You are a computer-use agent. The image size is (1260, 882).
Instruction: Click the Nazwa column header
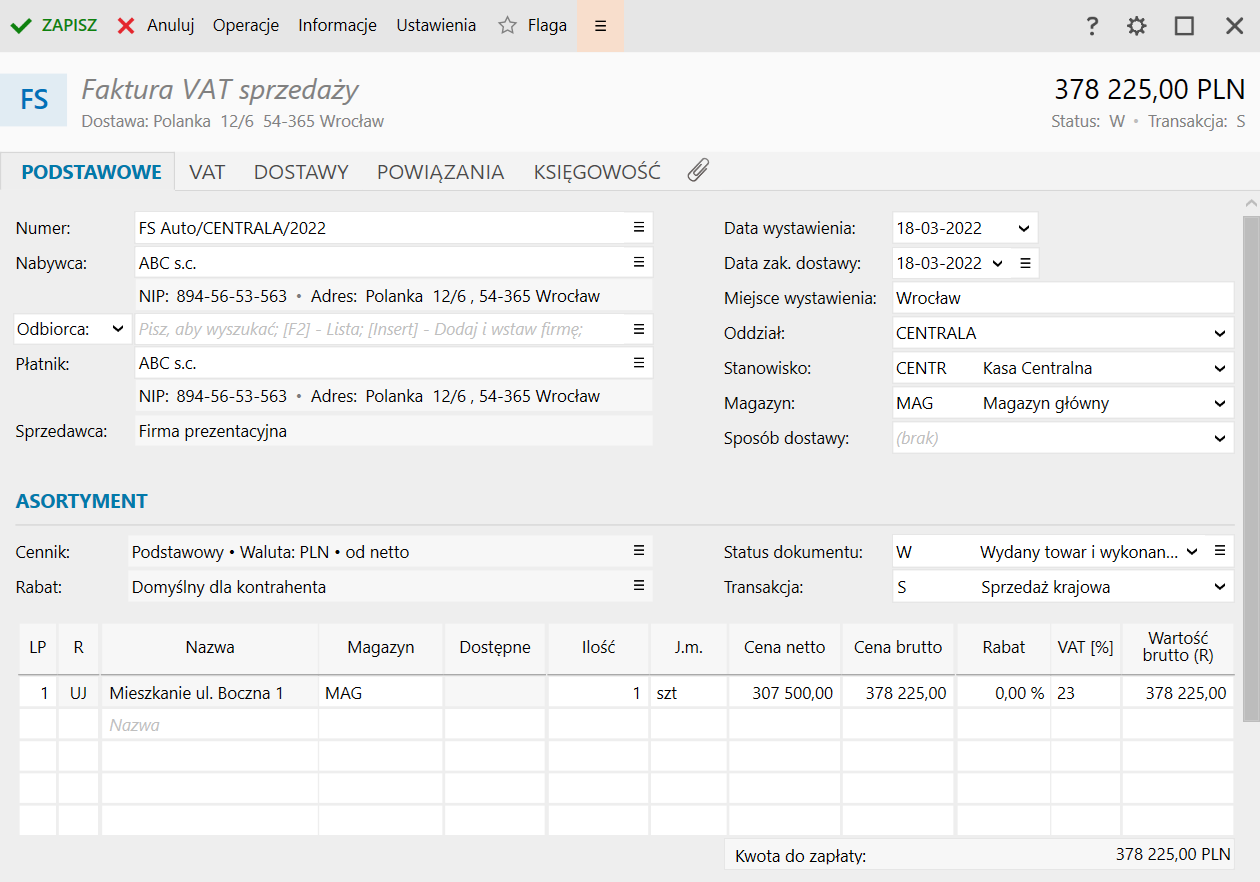(x=210, y=647)
